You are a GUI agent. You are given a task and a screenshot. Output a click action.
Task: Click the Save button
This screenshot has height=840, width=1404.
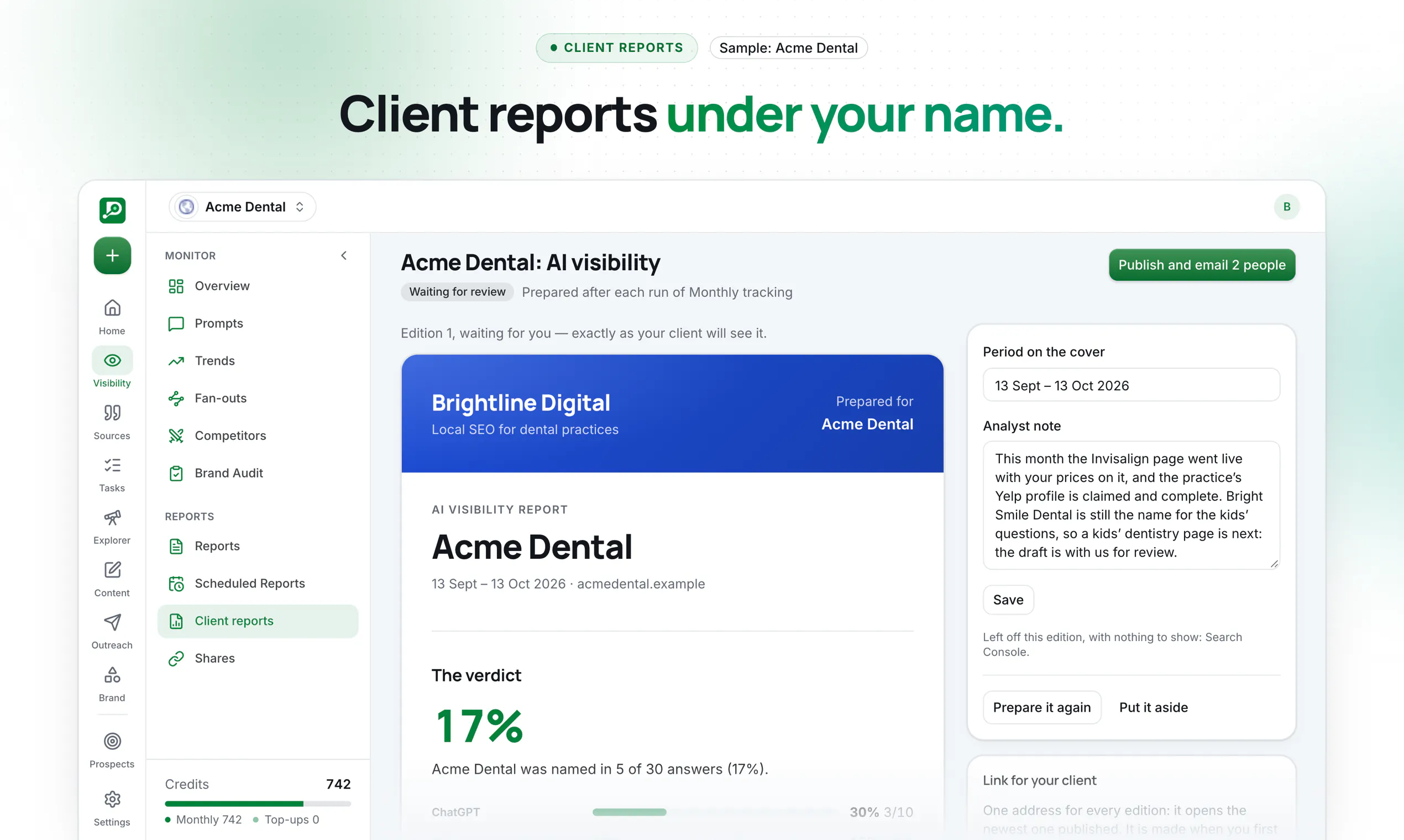(1008, 600)
